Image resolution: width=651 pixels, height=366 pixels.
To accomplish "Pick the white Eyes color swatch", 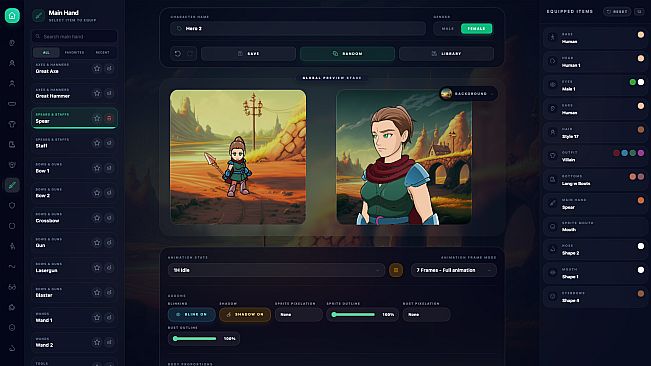I will point(641,82).
